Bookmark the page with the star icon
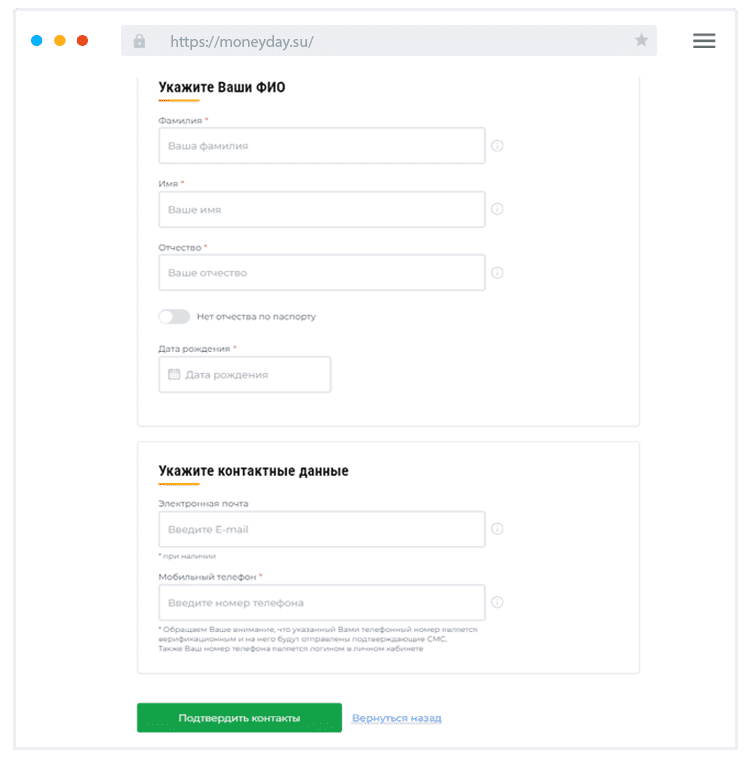The height and width of the screenshot is (760, 751). pos(641,41)
